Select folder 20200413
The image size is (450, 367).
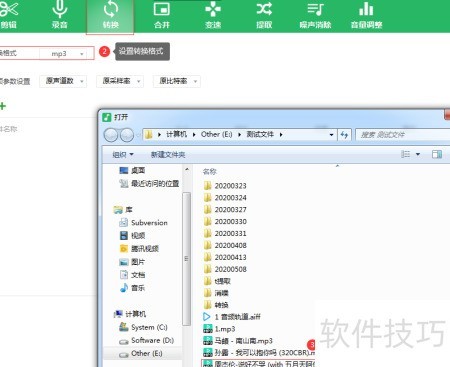click(226, 257)
